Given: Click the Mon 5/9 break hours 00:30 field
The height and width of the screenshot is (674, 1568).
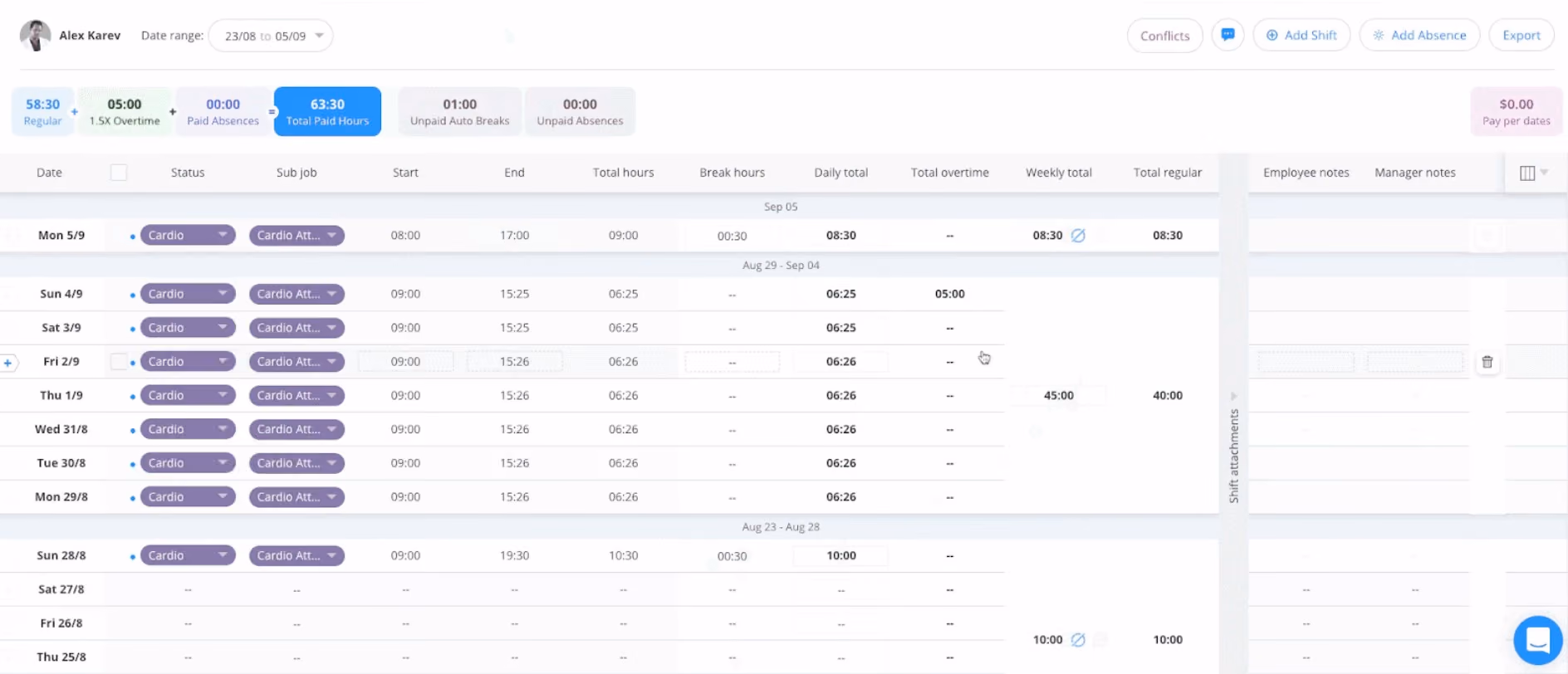Looking at the screenshot, I should coord(732,236).
